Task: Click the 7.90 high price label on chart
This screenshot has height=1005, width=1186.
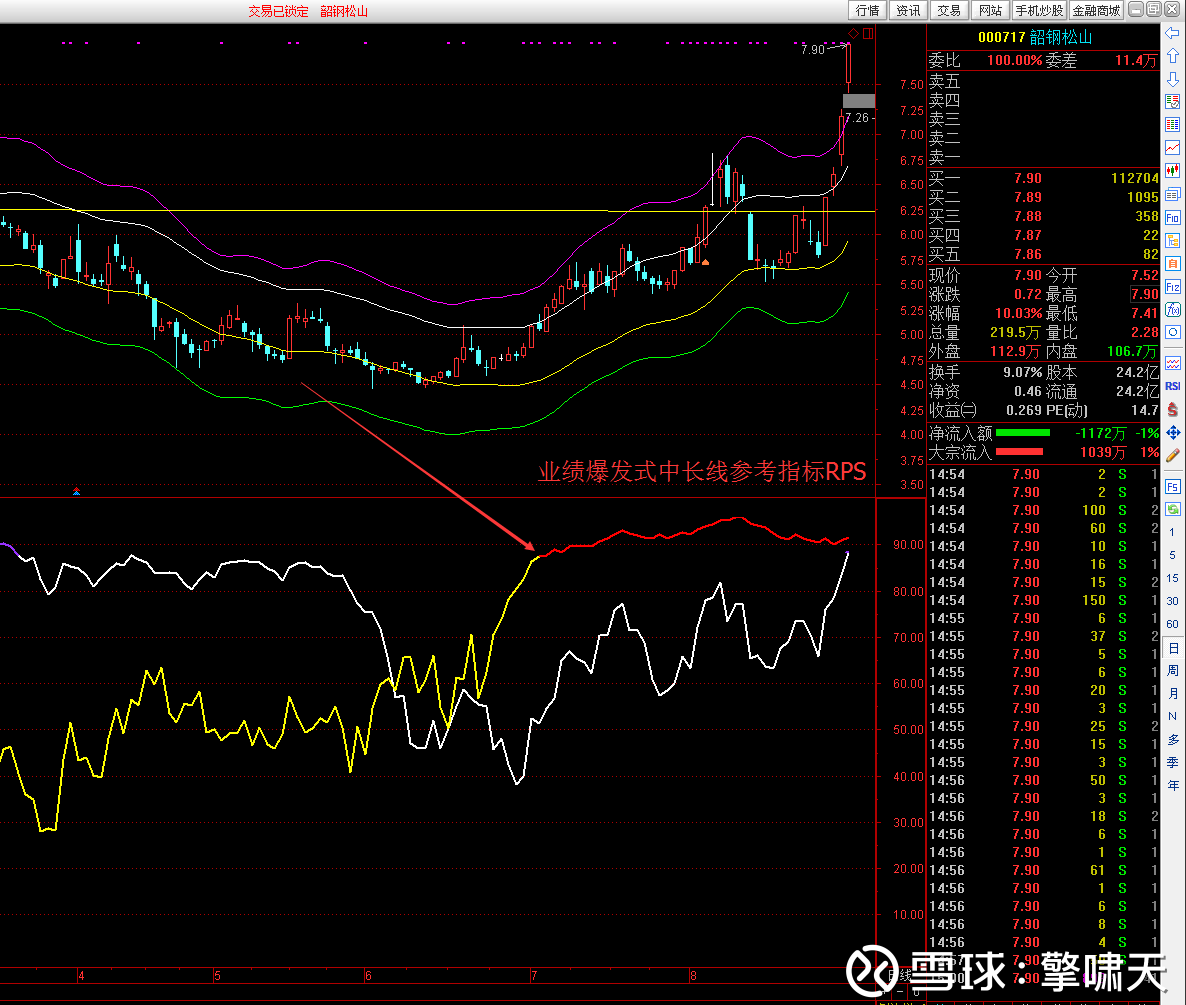Action: [812, 50]
